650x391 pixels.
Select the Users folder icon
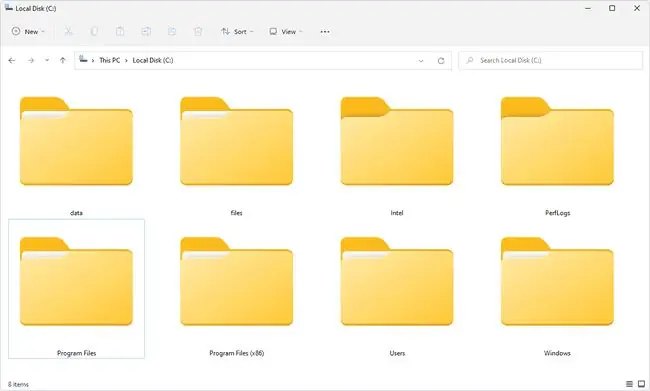pos(397,281)
